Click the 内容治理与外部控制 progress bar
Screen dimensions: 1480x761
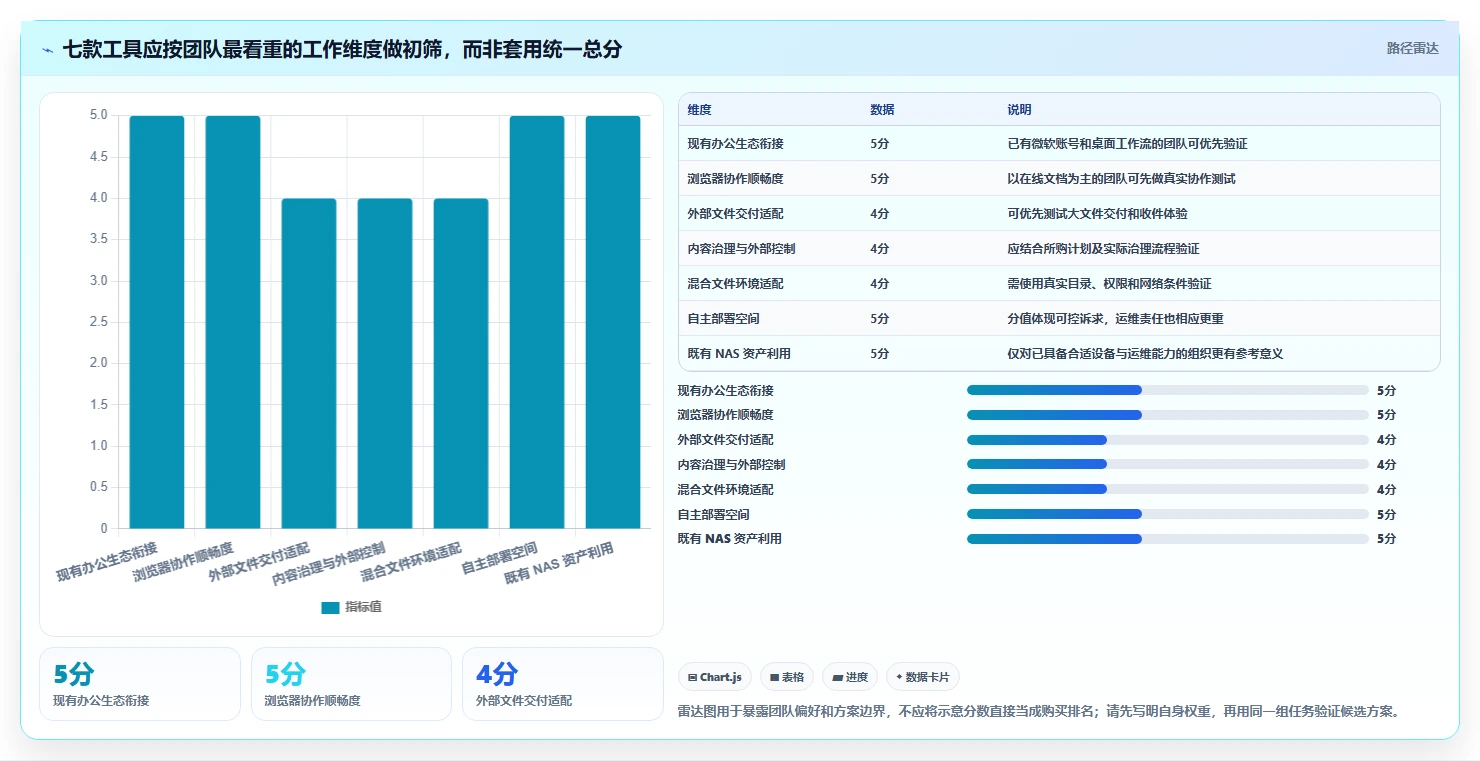[1167, 464]
